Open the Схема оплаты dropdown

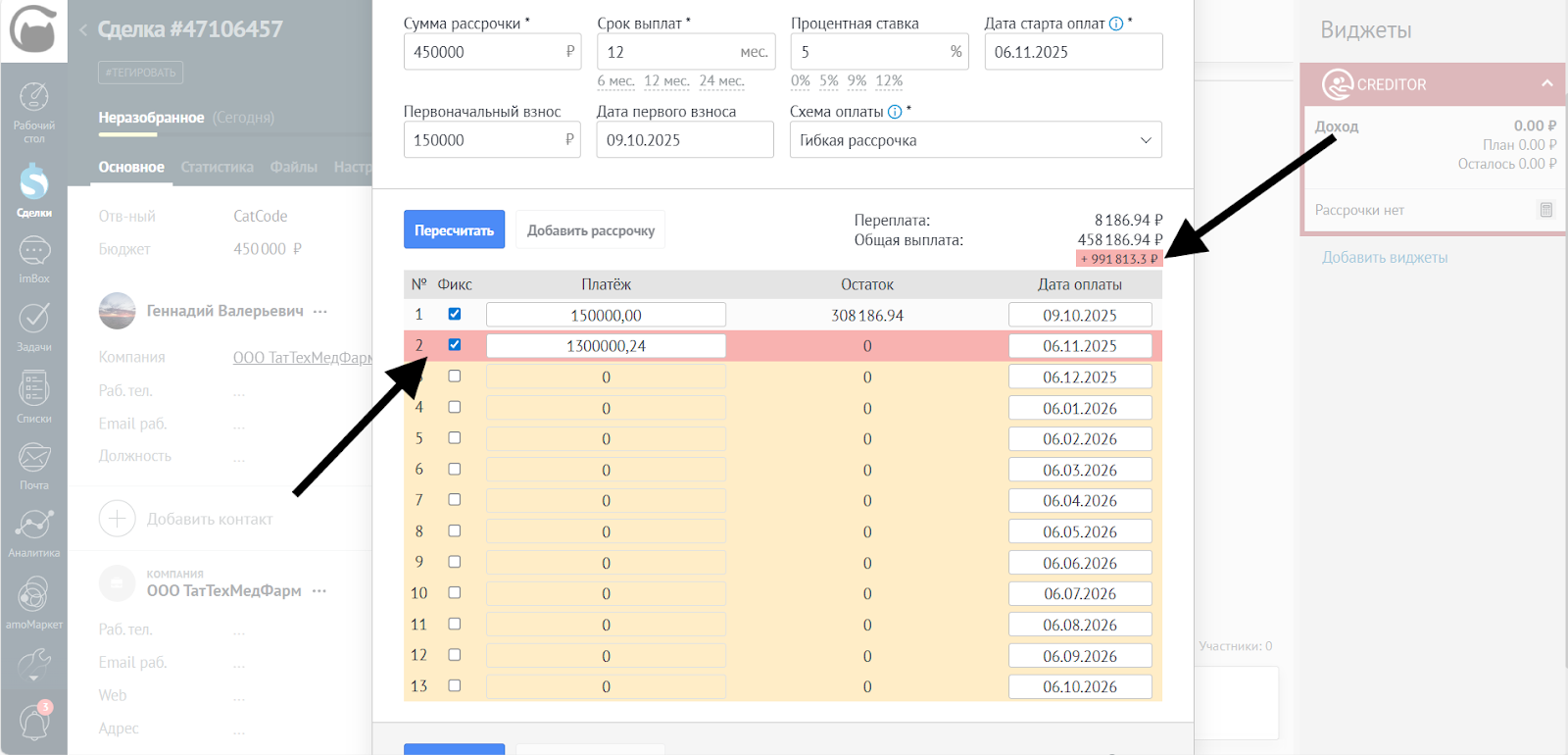click(975, 140)
